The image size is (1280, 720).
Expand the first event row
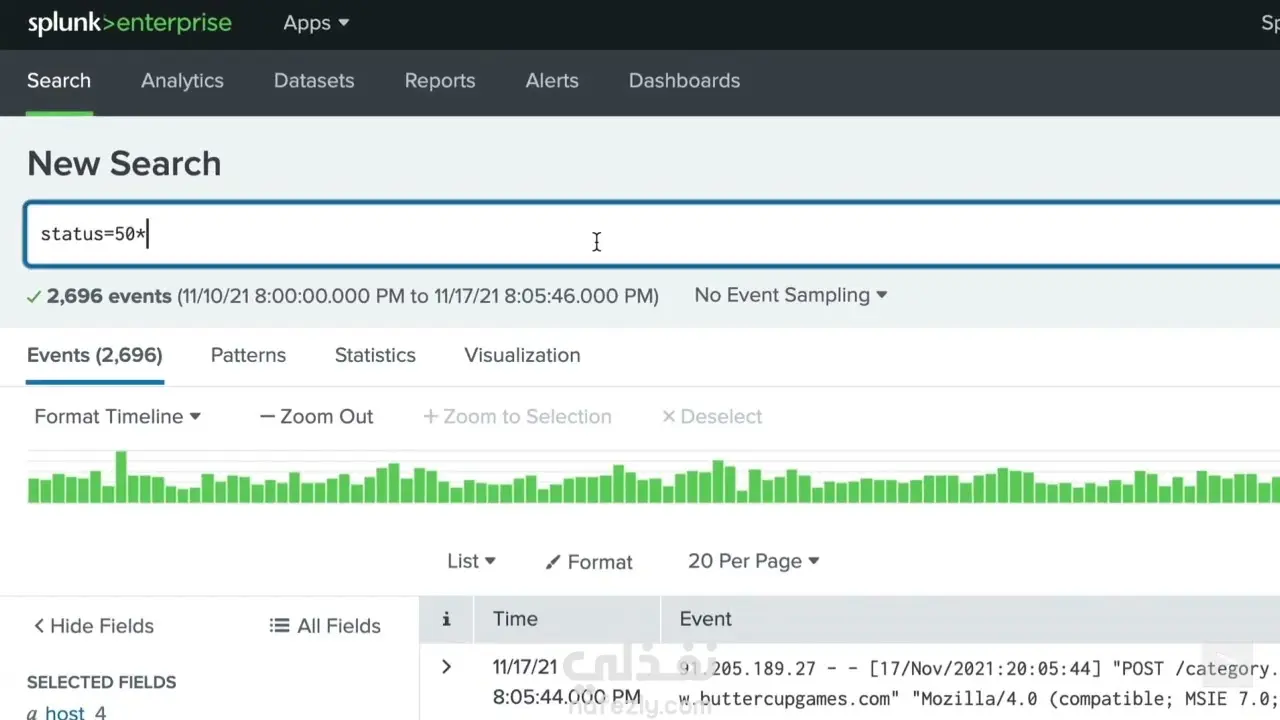[446, 667]
